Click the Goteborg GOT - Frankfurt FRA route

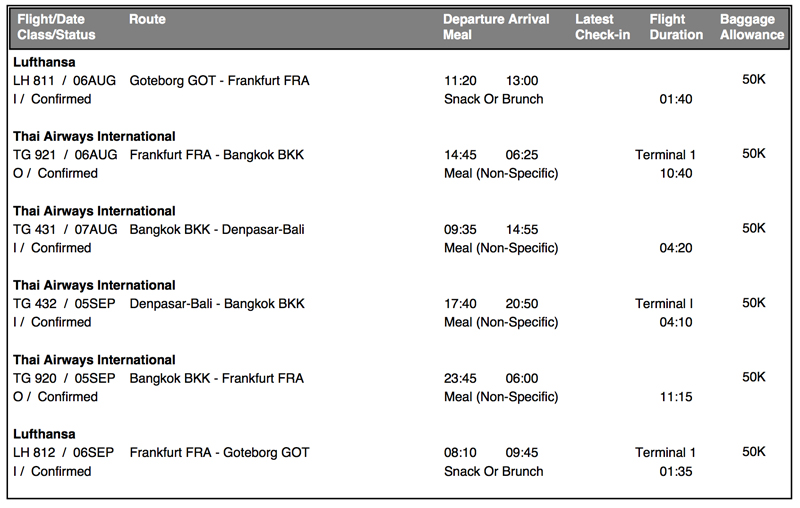[x=219, y=81]
